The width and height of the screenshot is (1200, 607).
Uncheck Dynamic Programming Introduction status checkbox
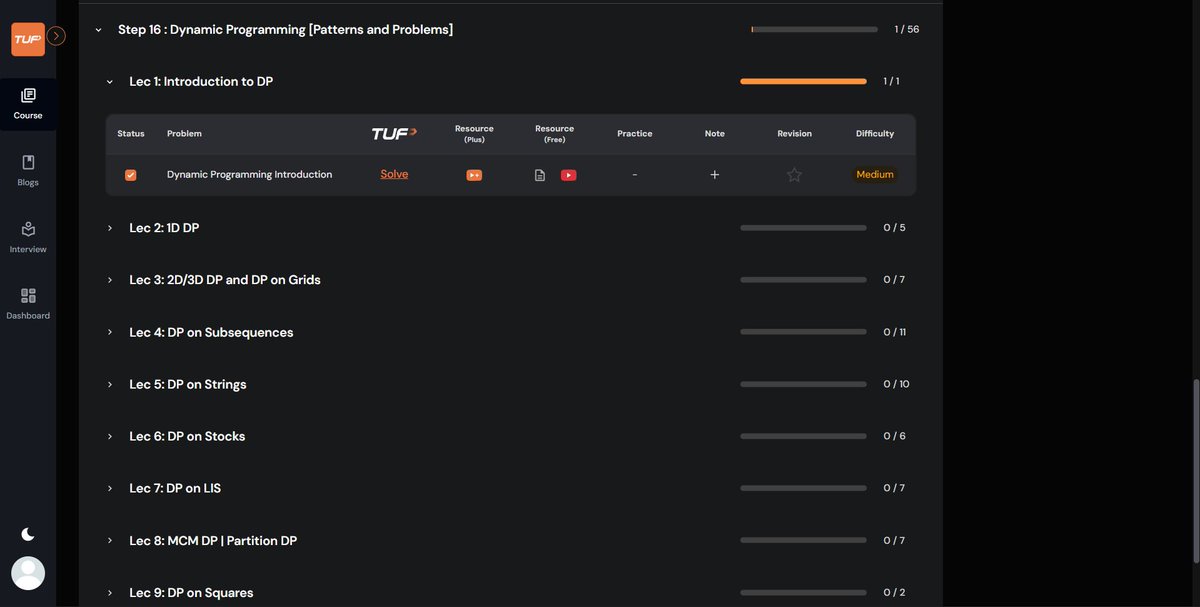point(130,175)
